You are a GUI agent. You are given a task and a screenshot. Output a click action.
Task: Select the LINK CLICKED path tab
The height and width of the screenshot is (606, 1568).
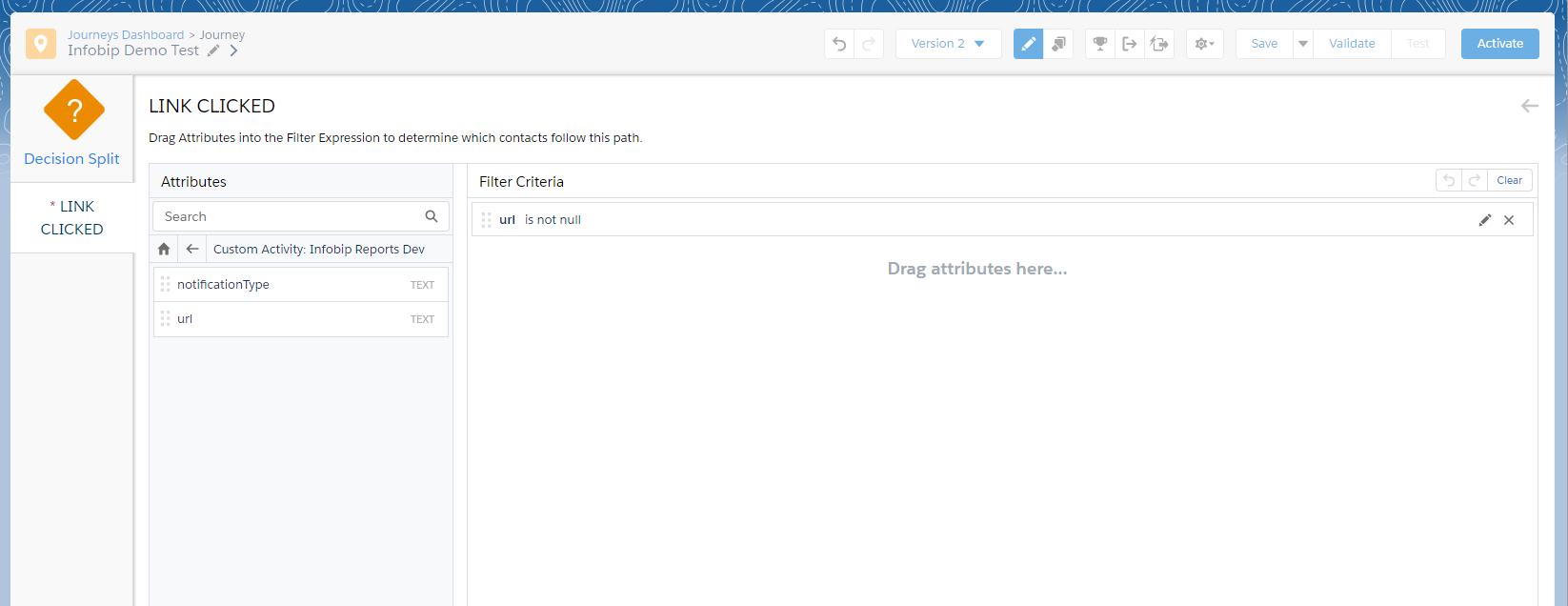click(x=72, y=218)
